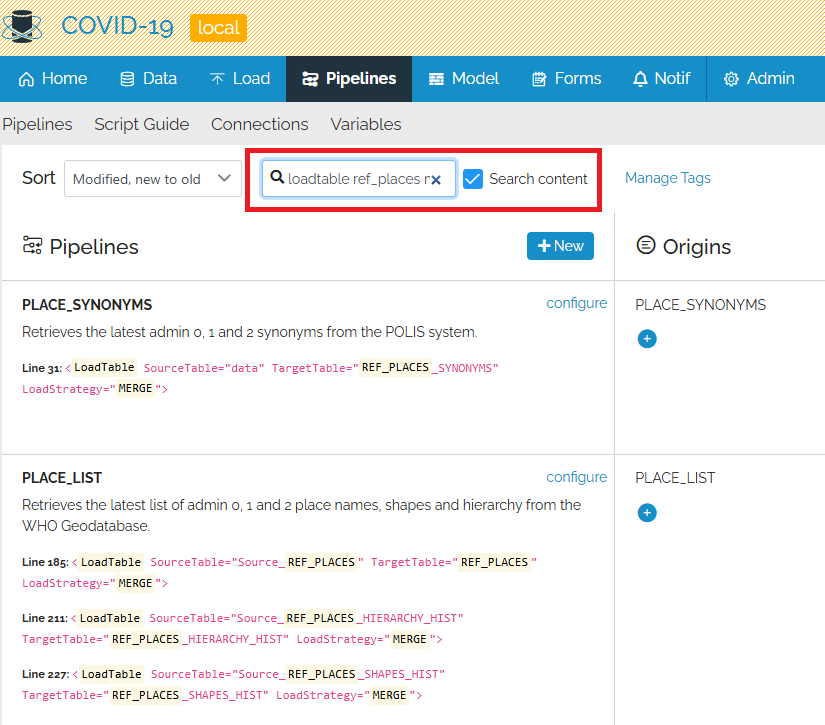Click the Line 227 search result

[234, 684]
